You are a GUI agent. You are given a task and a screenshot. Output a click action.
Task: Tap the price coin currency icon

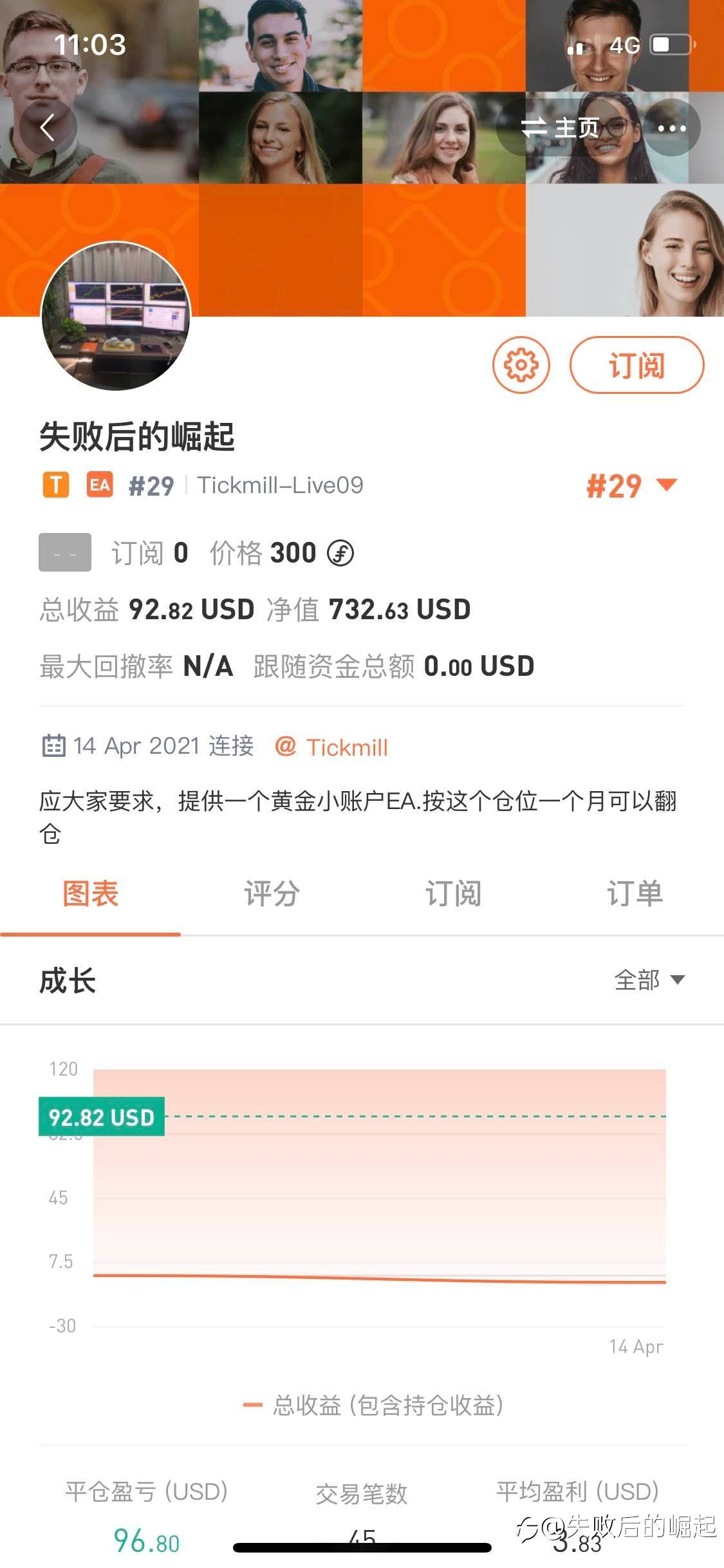340,553
